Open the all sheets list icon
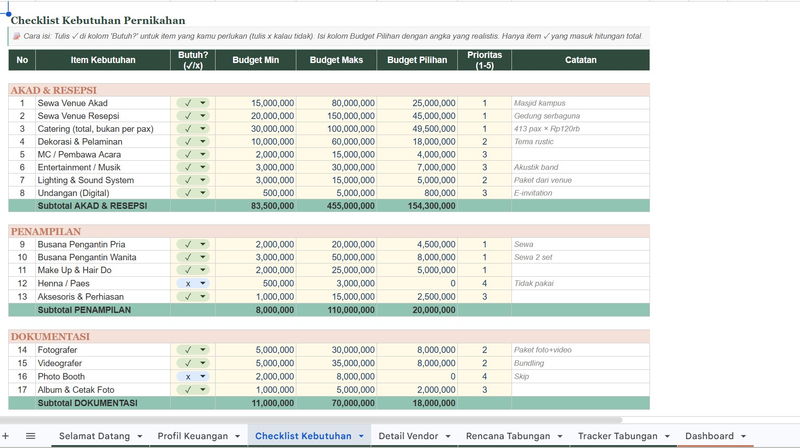The width and height of the screenshot is (800, 448). coord(31,436)
